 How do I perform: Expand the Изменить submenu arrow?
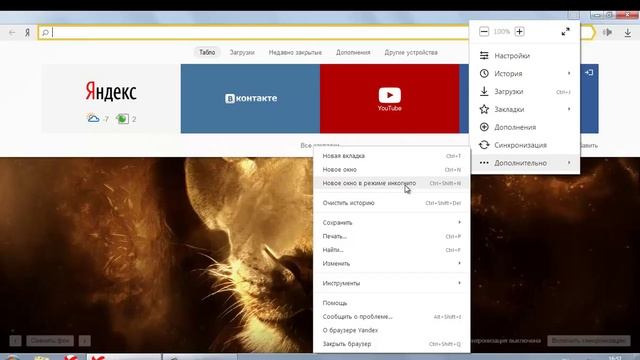[x=460, y=263]
